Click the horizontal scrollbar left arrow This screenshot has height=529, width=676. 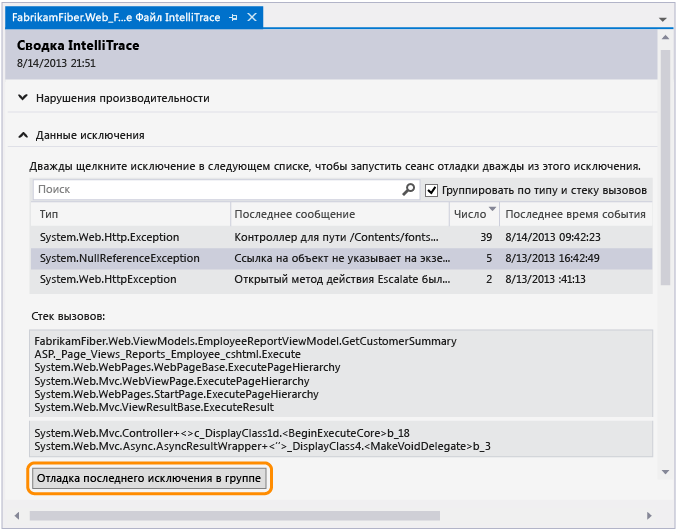point(17,516)
